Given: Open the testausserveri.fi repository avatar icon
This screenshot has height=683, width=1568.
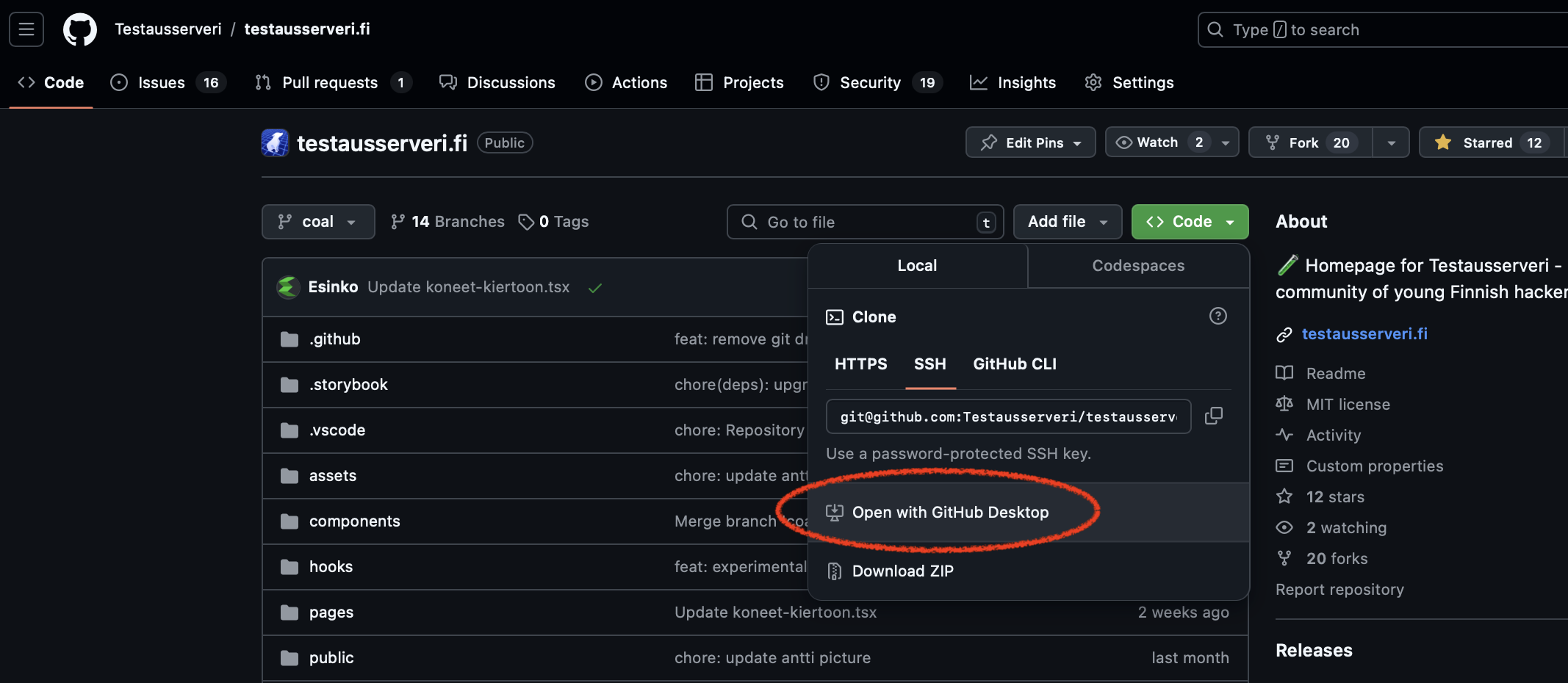Looking at the screenshot, I should 275,142.
